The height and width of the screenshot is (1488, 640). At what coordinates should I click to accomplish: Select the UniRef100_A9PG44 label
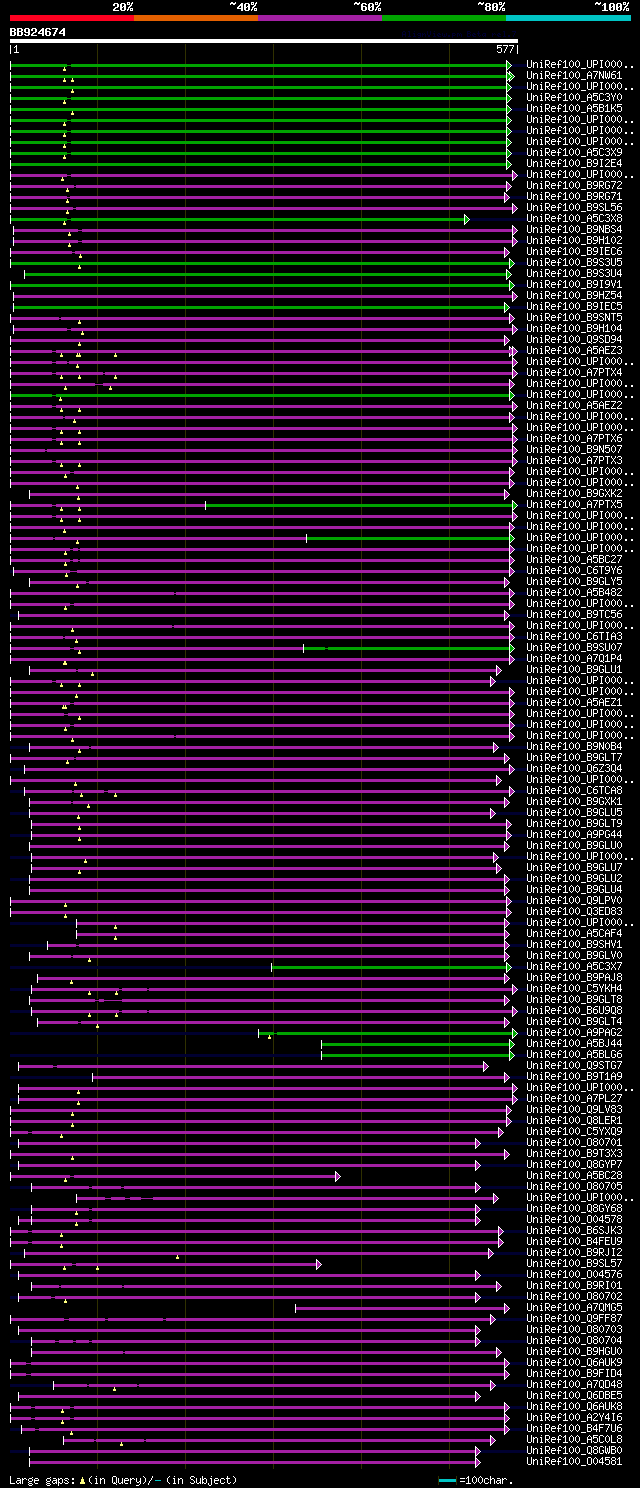[574, 835]
